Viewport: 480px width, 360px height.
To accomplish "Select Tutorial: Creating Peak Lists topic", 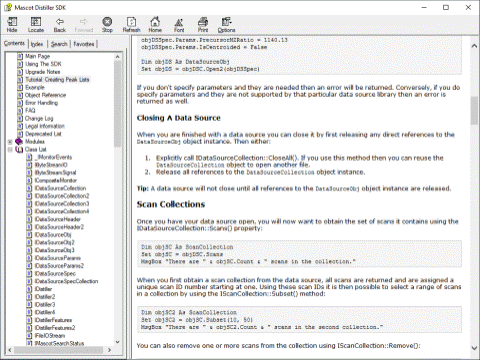I will click(x=57, y=80).
